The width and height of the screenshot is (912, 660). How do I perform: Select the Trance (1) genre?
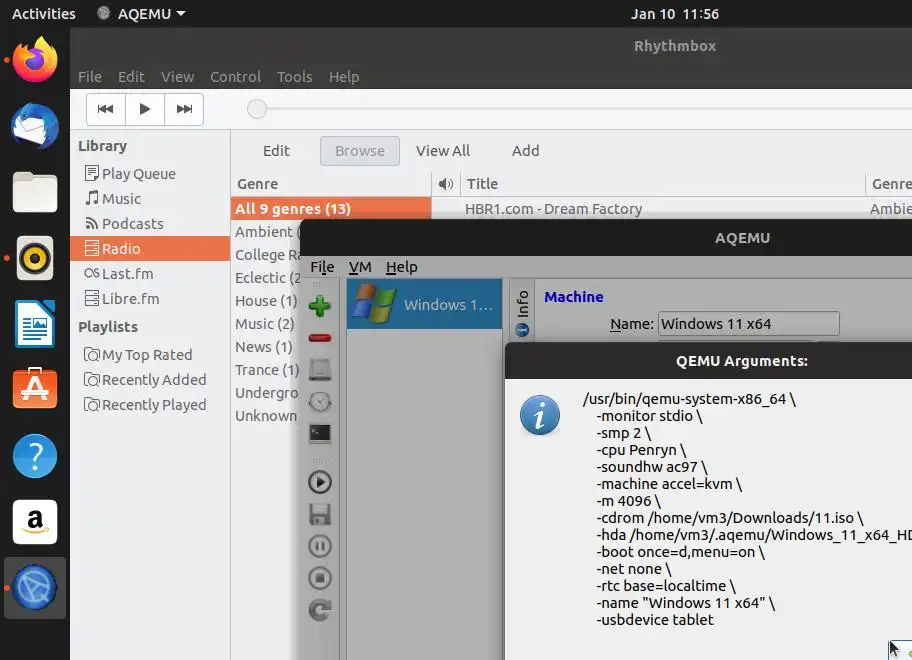pyautogui.click(x=266, y=370)
